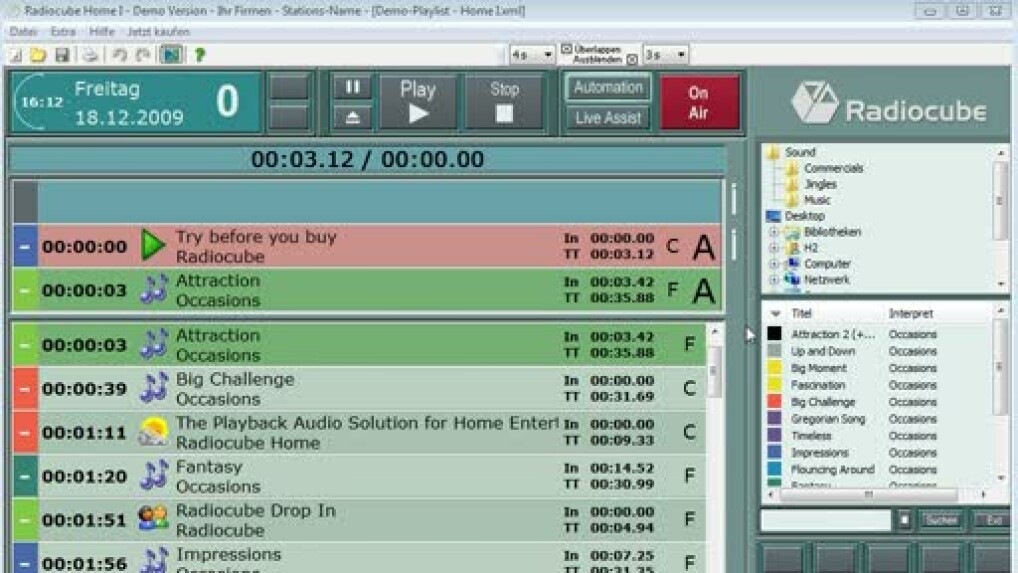The image size is (1018, 573).
Task: Expand the Bibliotheken tree node
Action: click(x=773, y=232)
